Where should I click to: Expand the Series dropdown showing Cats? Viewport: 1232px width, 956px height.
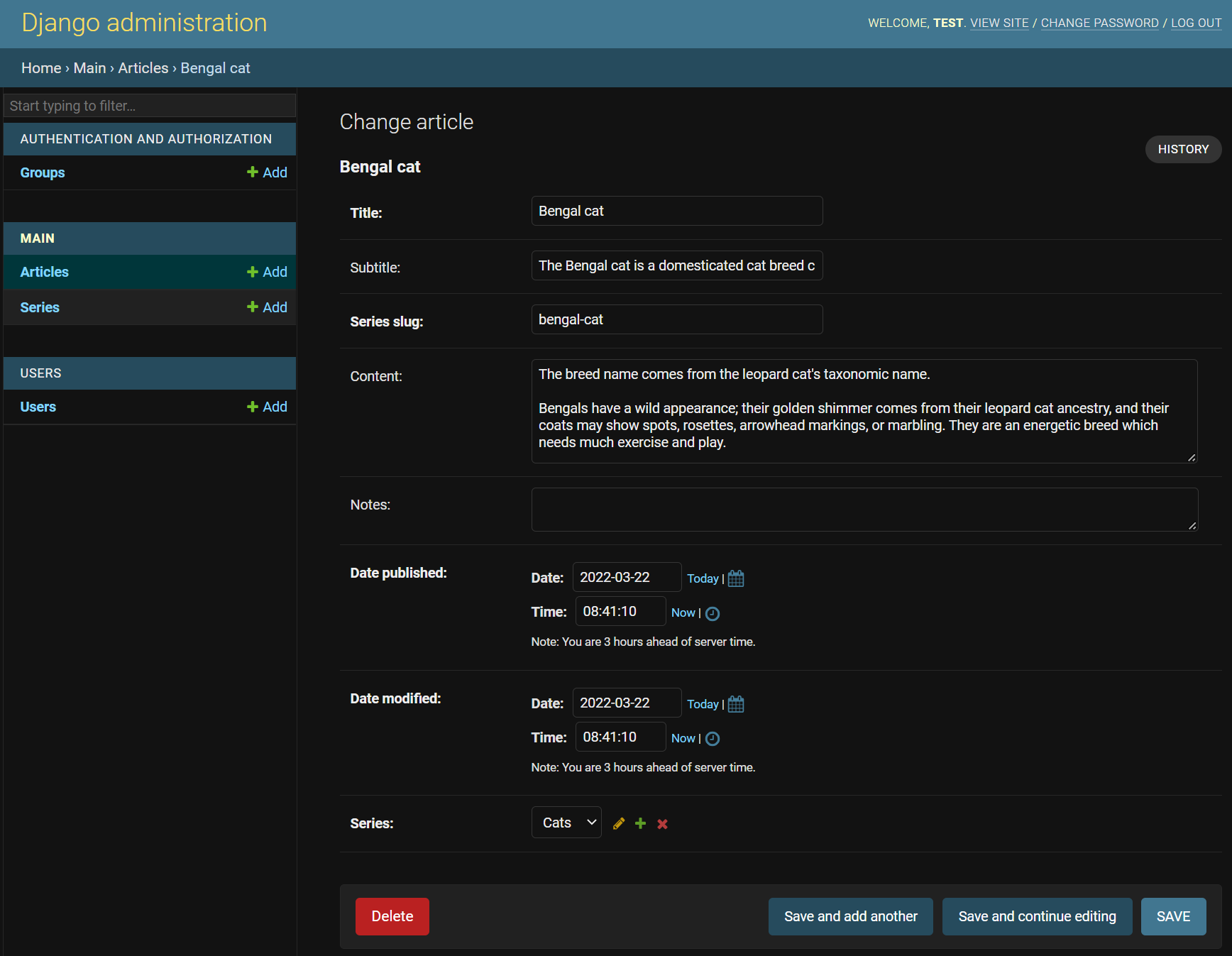(566, 823)
